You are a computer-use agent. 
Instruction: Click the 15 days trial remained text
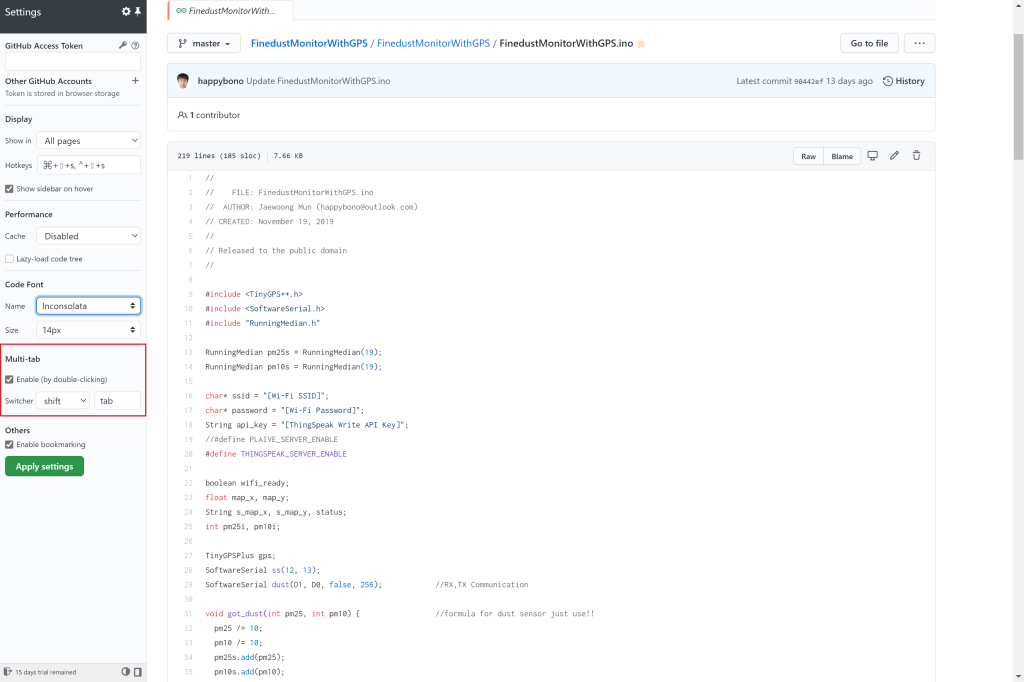[46, 672]
